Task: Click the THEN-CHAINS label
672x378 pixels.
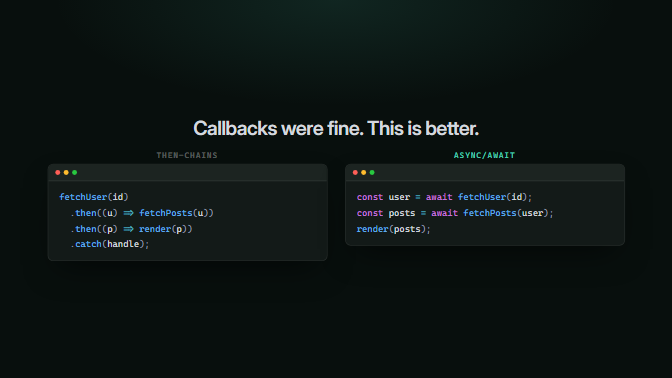Action: click(x=187, y=155)
